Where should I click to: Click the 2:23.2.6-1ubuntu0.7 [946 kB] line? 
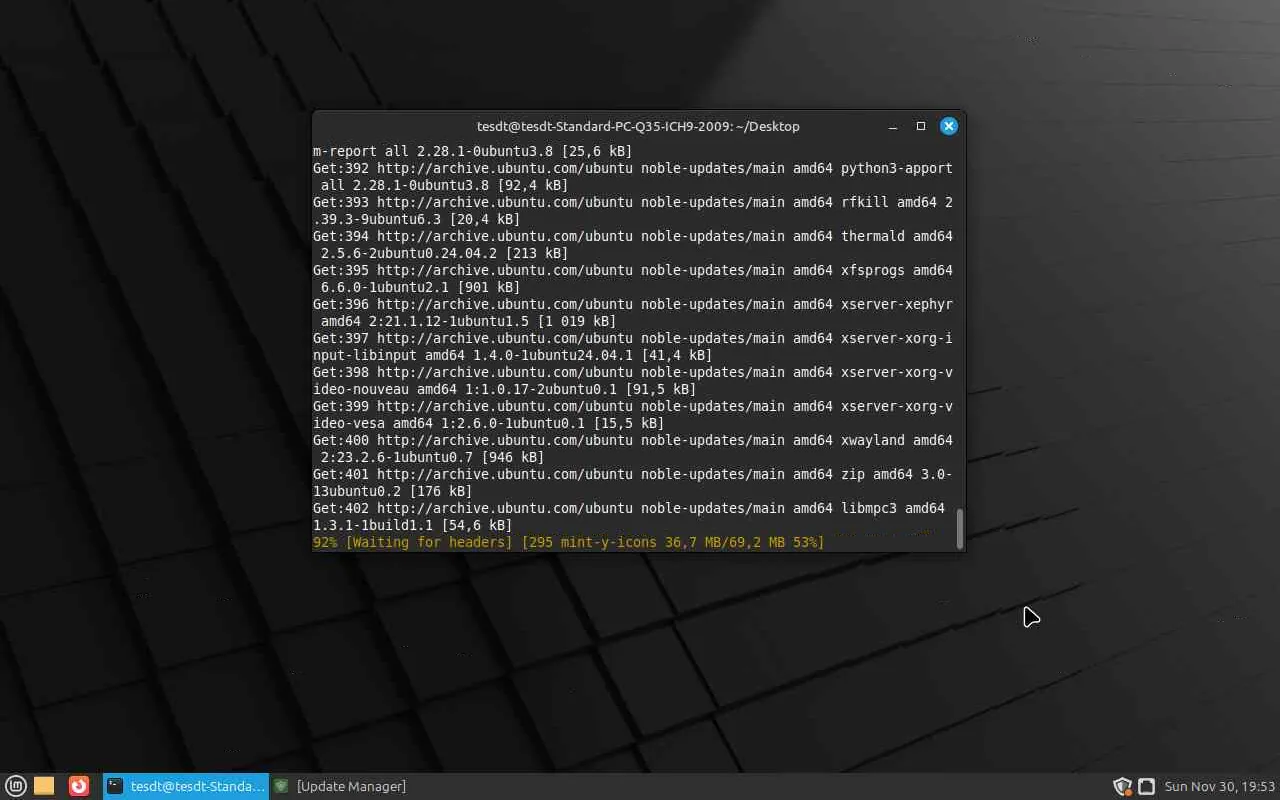tap(433, 457)
